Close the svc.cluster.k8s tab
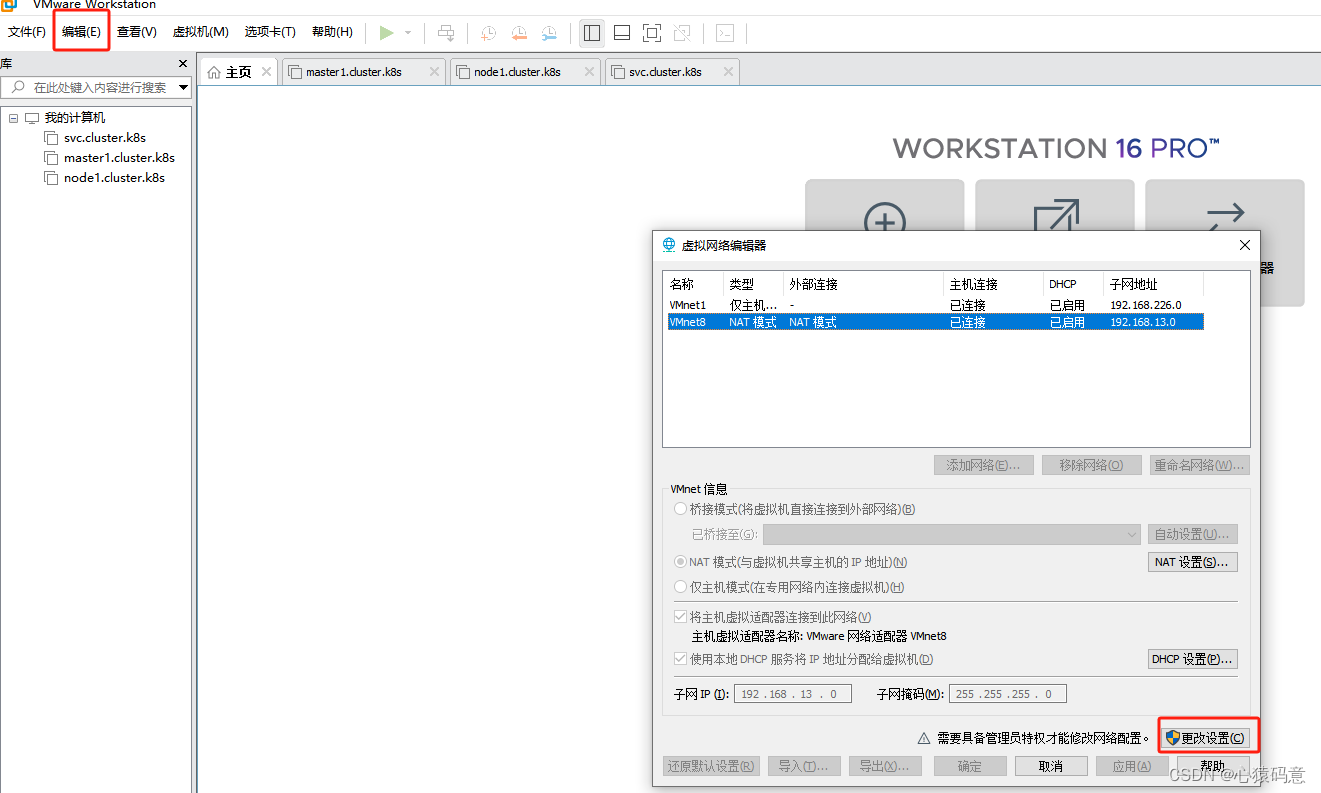Viewport: 1321px width, 793px height. (x=729, y=72)
